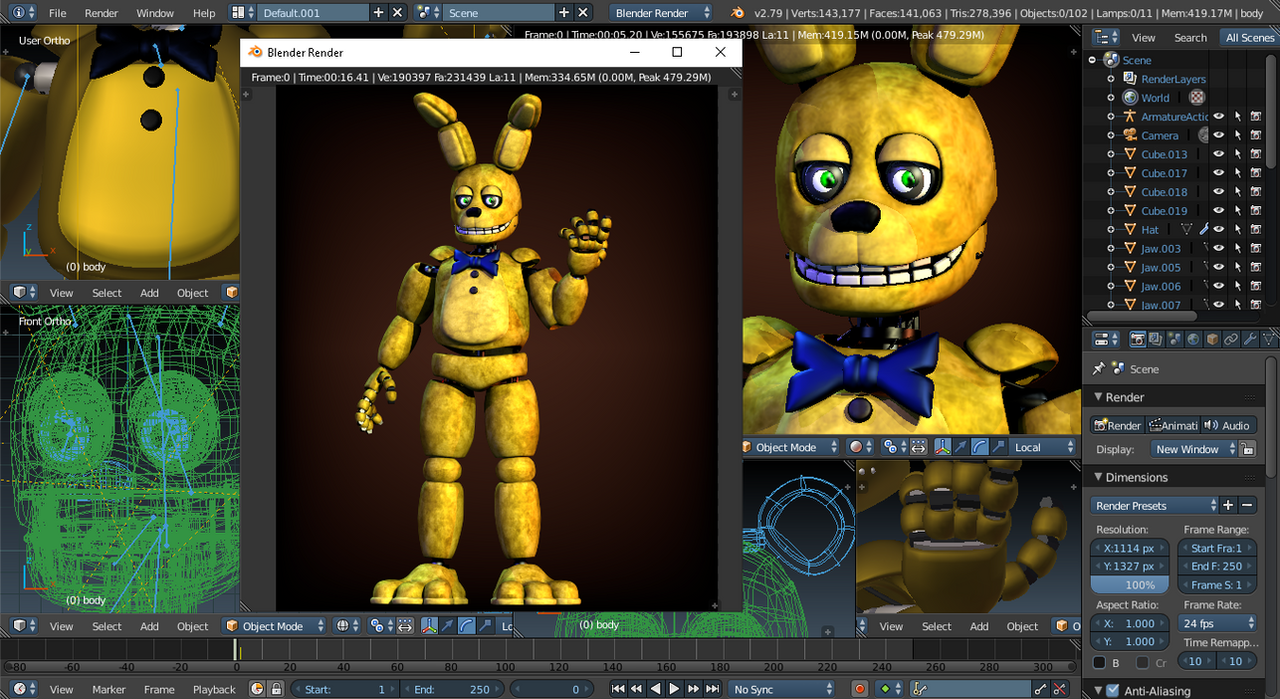Image resolution: width=1280 pixels, height=699 pixels.
Task: Jump to previous keyframe
Action: (637, 689)
